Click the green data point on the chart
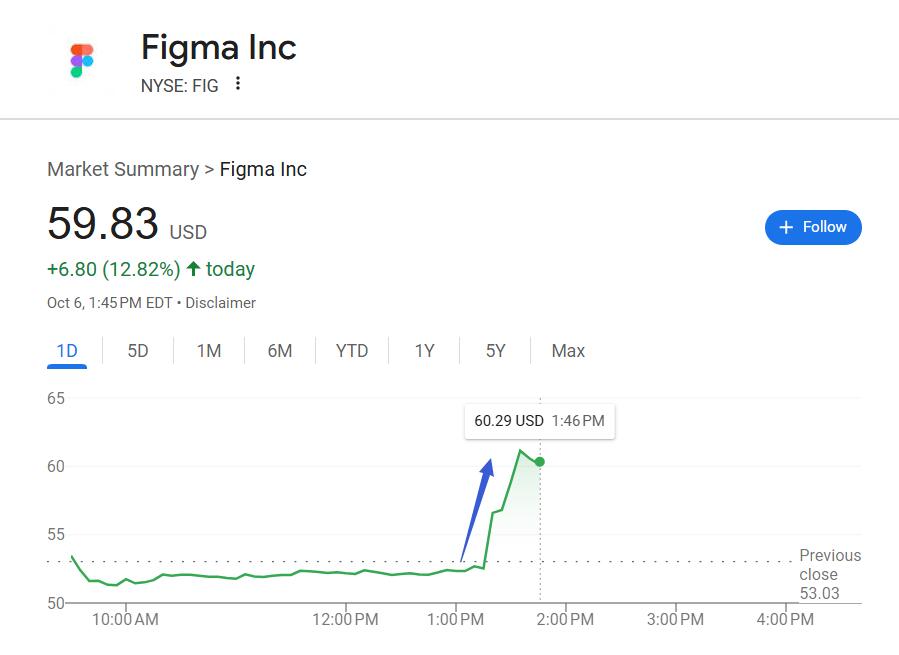The height and width of the screenshot is (655, 899). 540,461
